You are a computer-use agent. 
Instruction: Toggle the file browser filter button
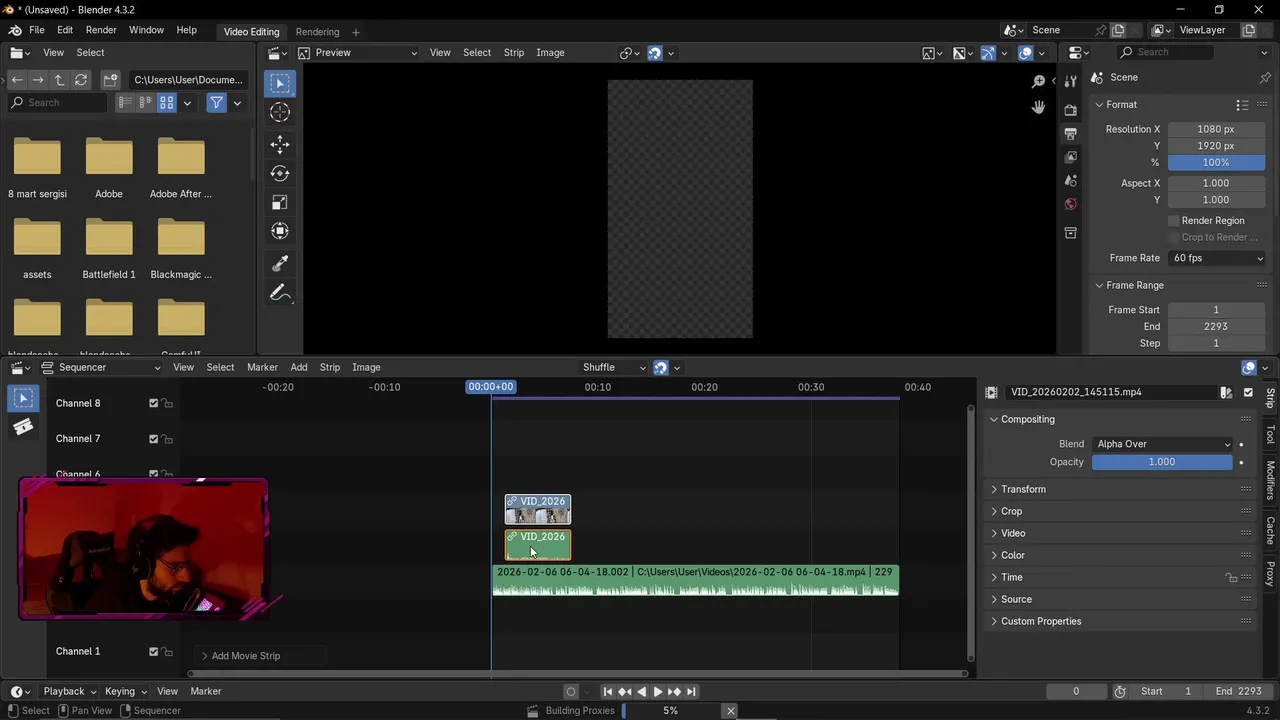[216, 102]
